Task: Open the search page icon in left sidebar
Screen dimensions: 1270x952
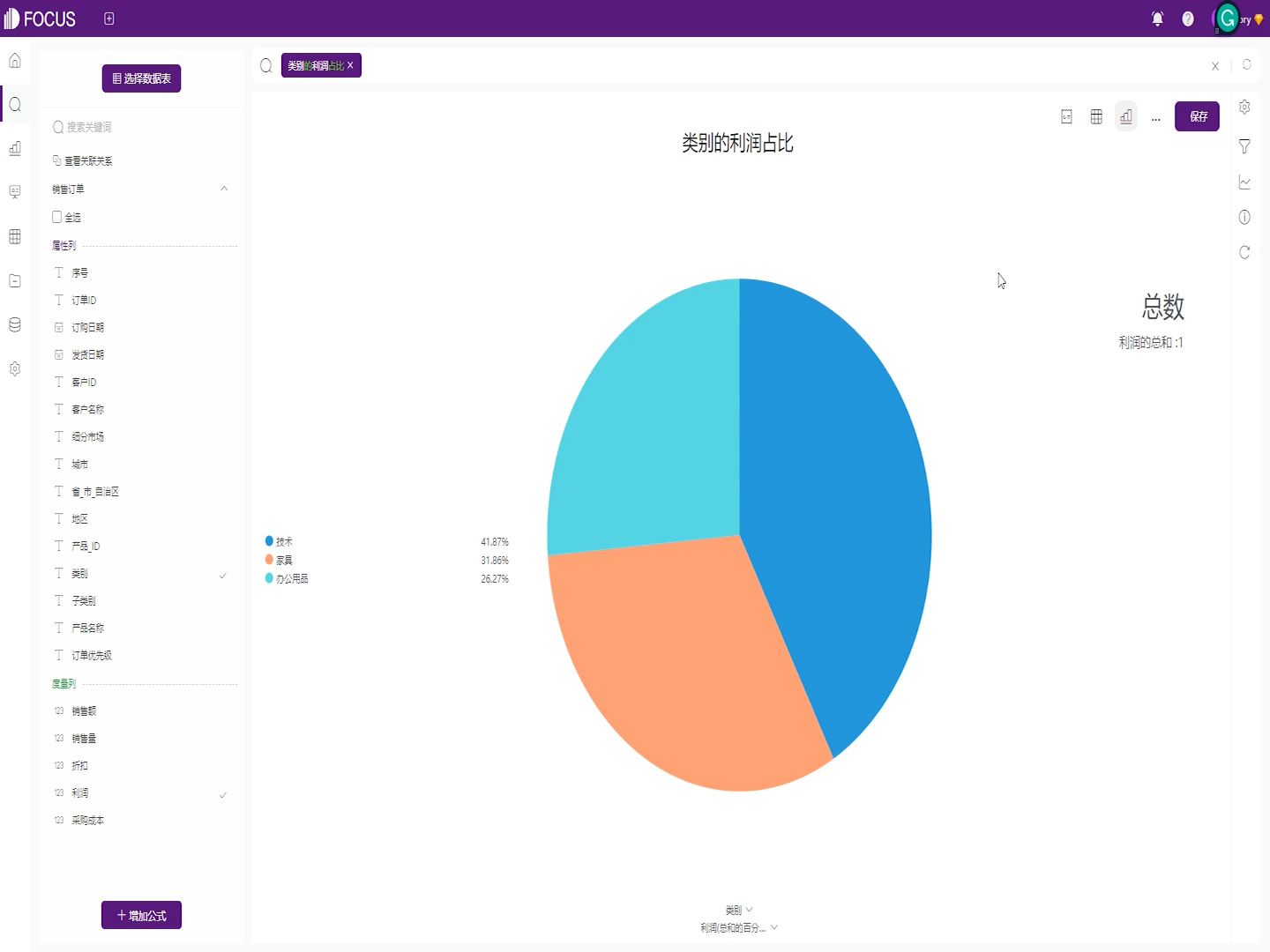Action: click(x=15, y=105)
